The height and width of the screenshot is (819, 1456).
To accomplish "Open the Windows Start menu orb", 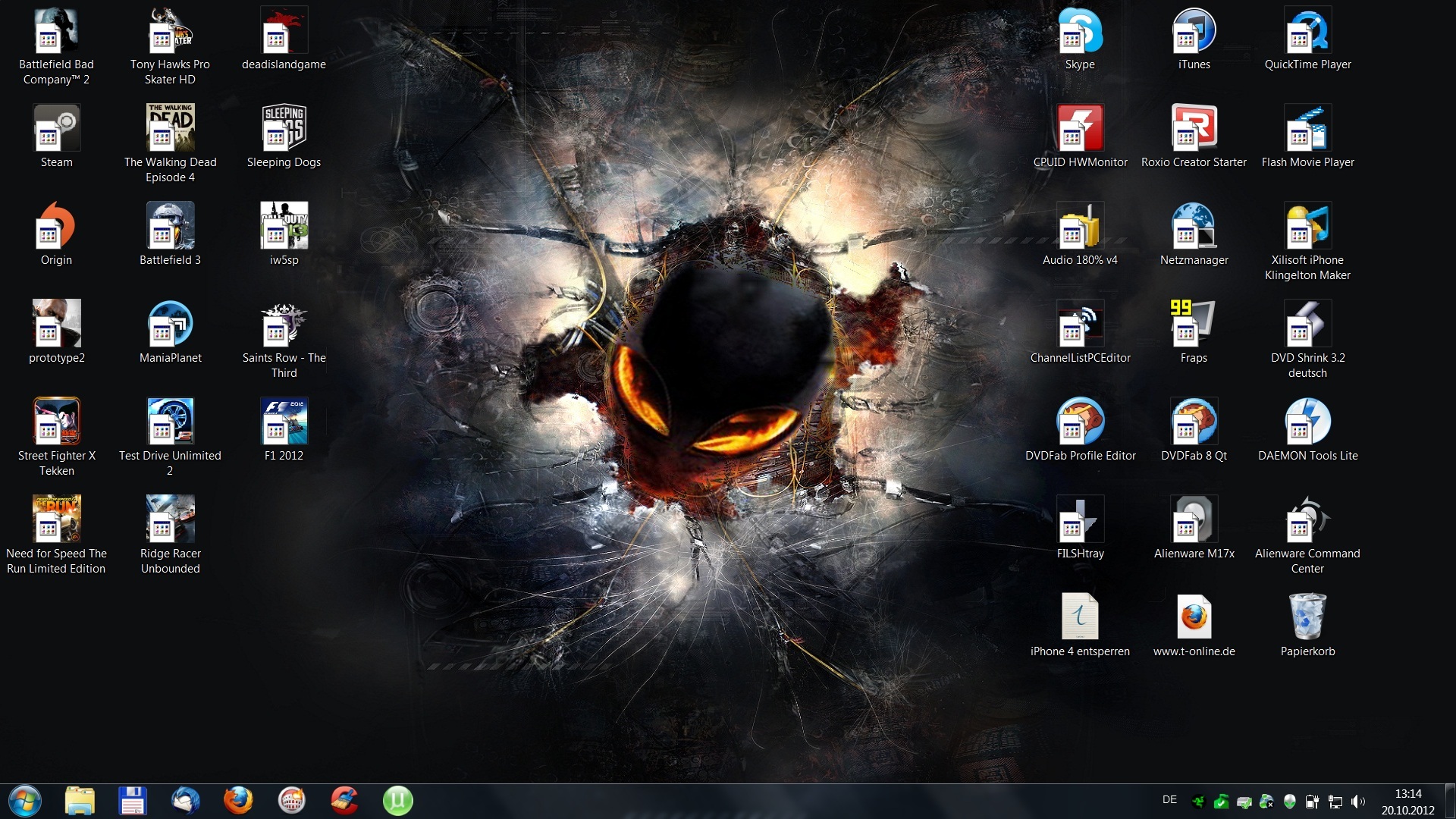I will (x=25, y=801).
